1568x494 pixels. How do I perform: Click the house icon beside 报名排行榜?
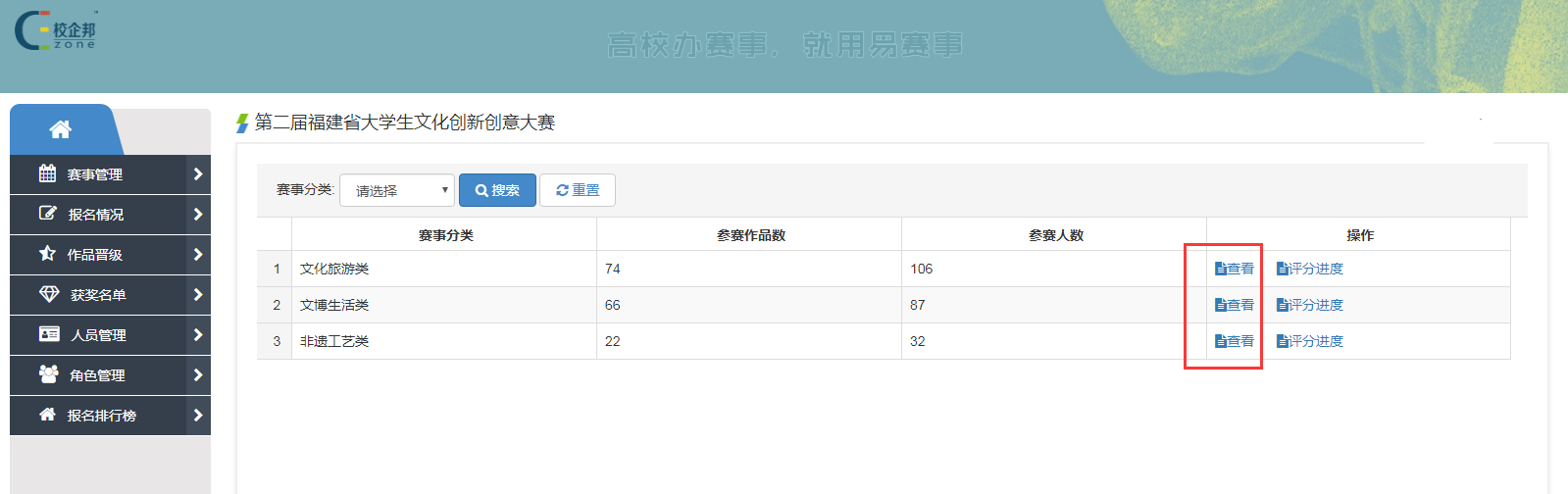(x=47, y=415)
